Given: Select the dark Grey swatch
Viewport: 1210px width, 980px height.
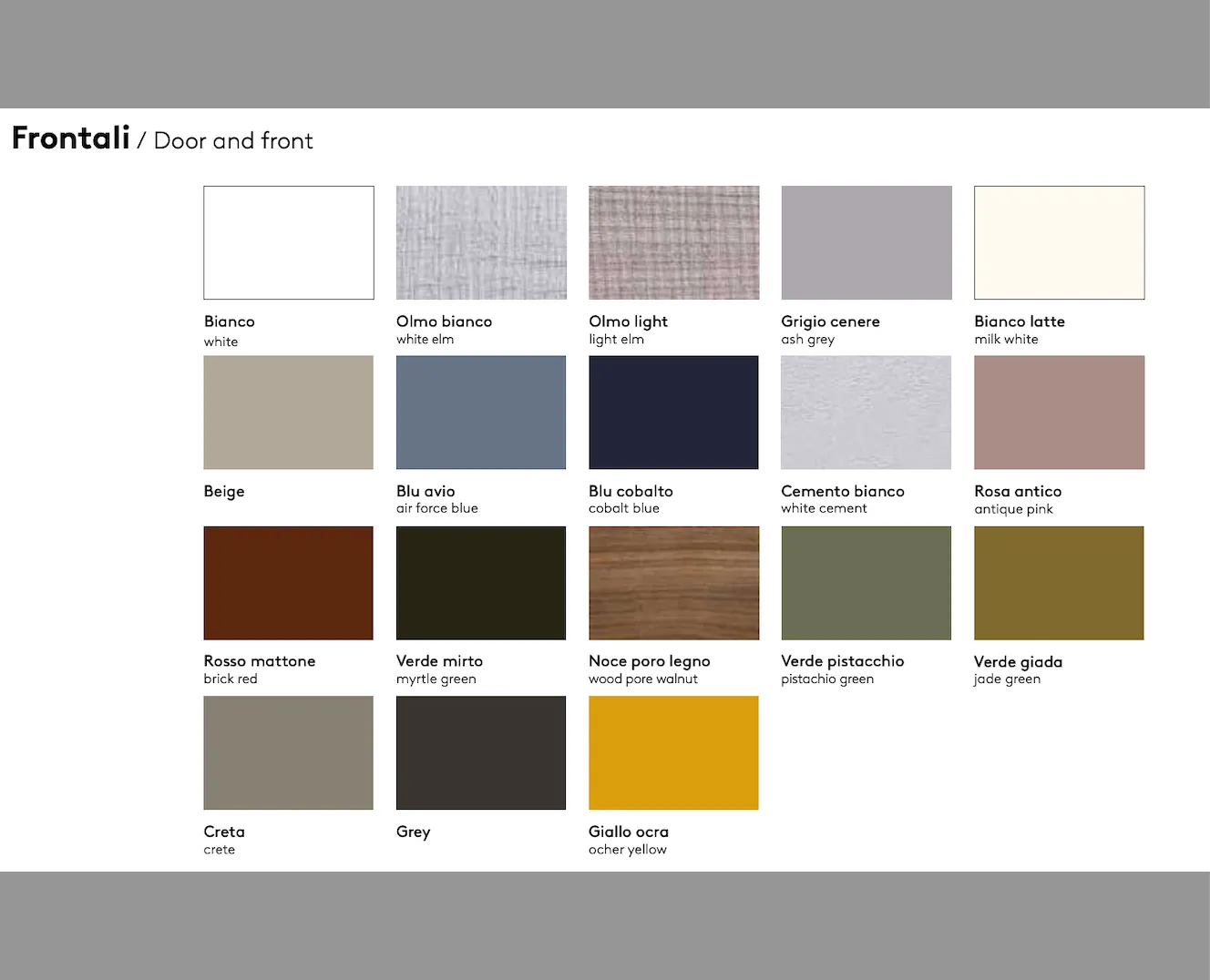Looking at the screenshot, I should point(481,752).
